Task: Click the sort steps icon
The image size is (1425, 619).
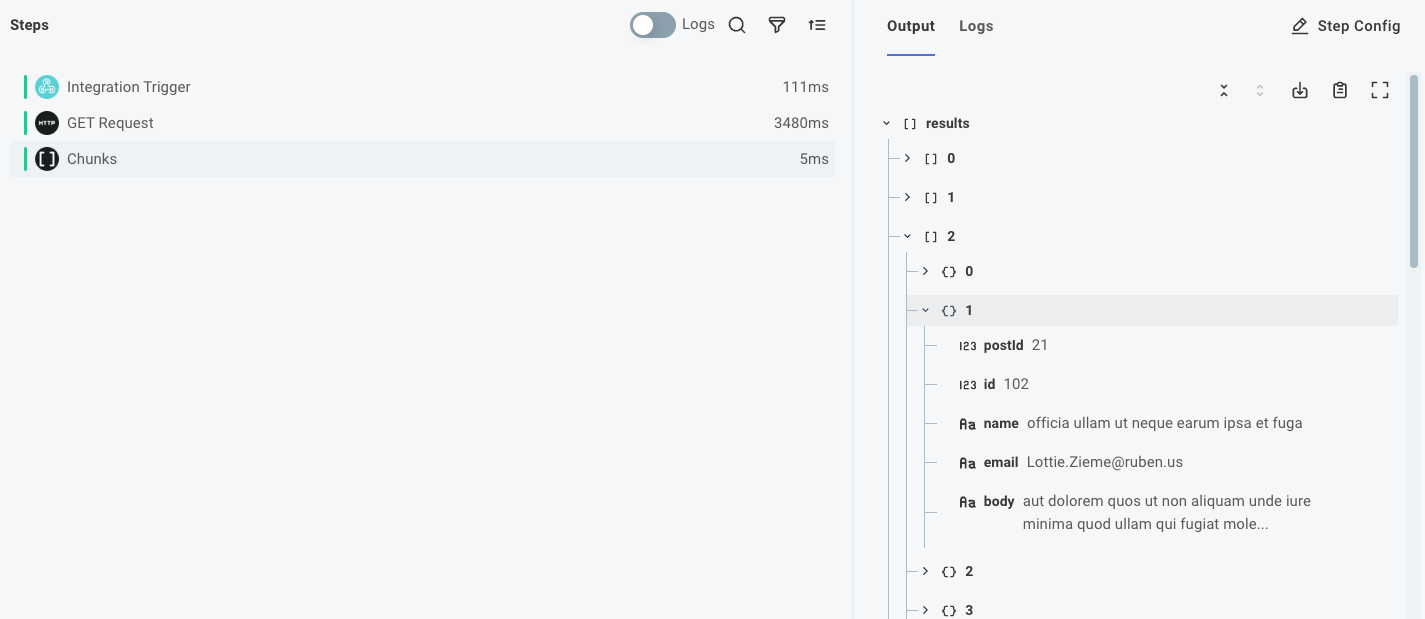Action: (x=817, y=24)
